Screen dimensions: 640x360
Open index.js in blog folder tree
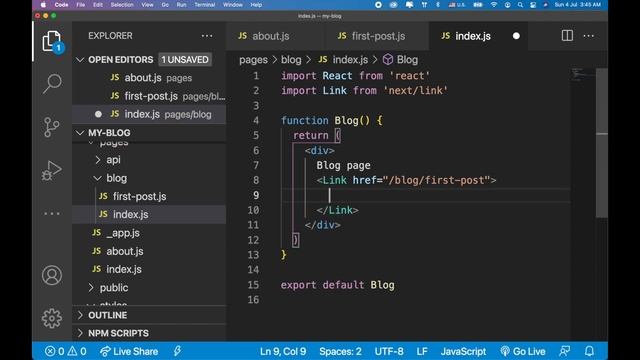pyautogui.click(x=149, y=214)
